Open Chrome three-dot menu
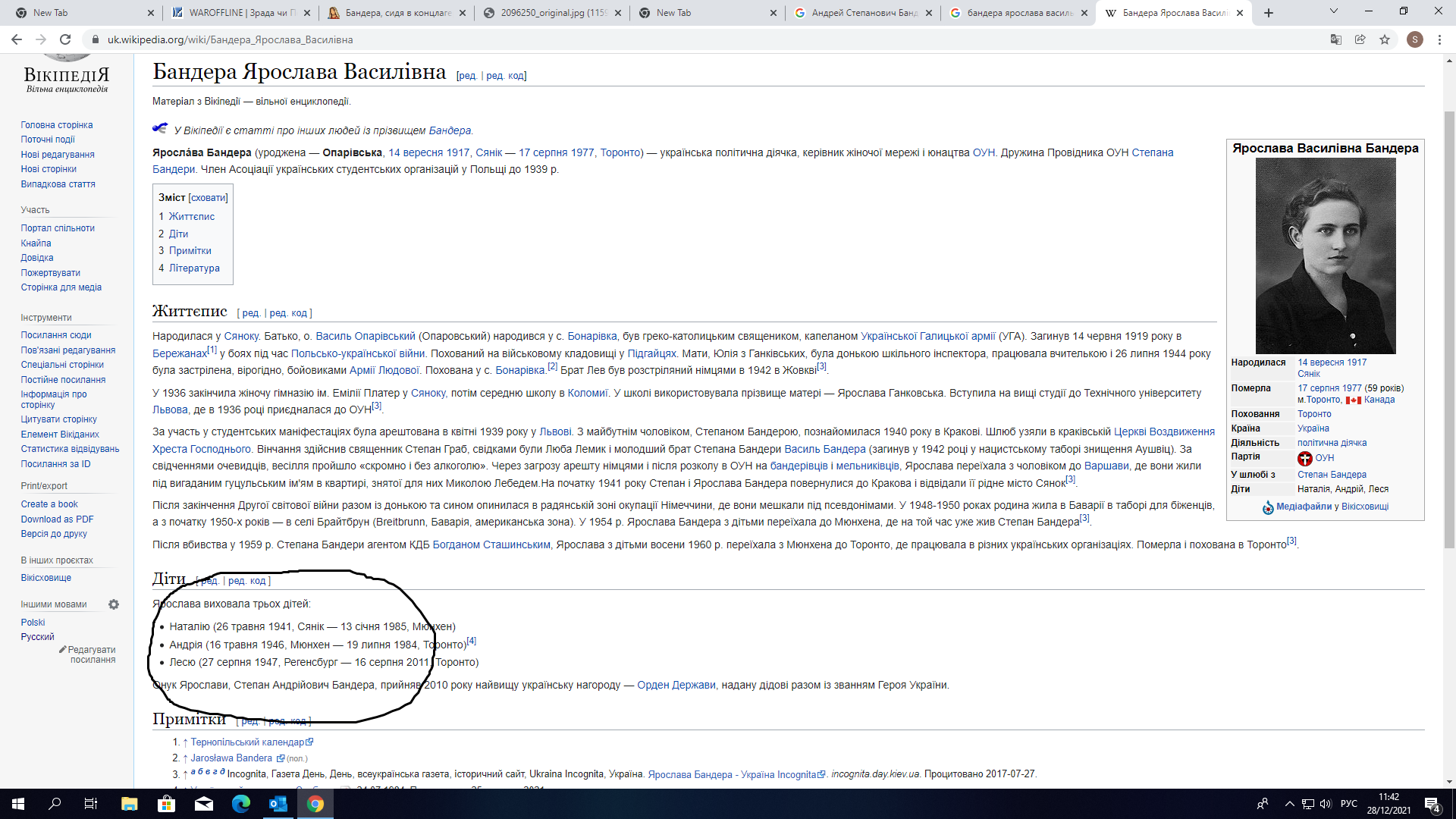The image size is (1456, 819). tap(1439, 39)
